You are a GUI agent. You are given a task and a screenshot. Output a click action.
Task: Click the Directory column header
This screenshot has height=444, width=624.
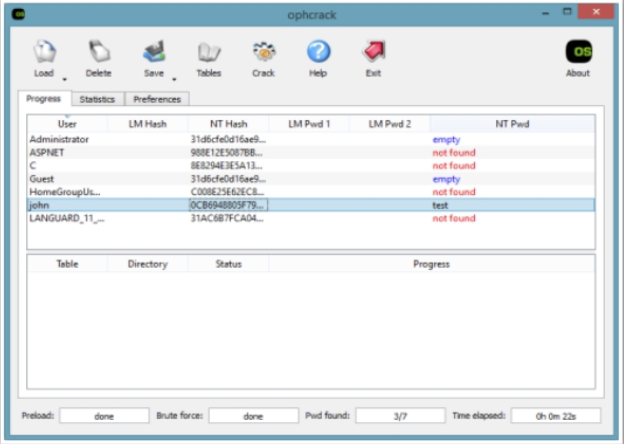click(x=148, y=264)
